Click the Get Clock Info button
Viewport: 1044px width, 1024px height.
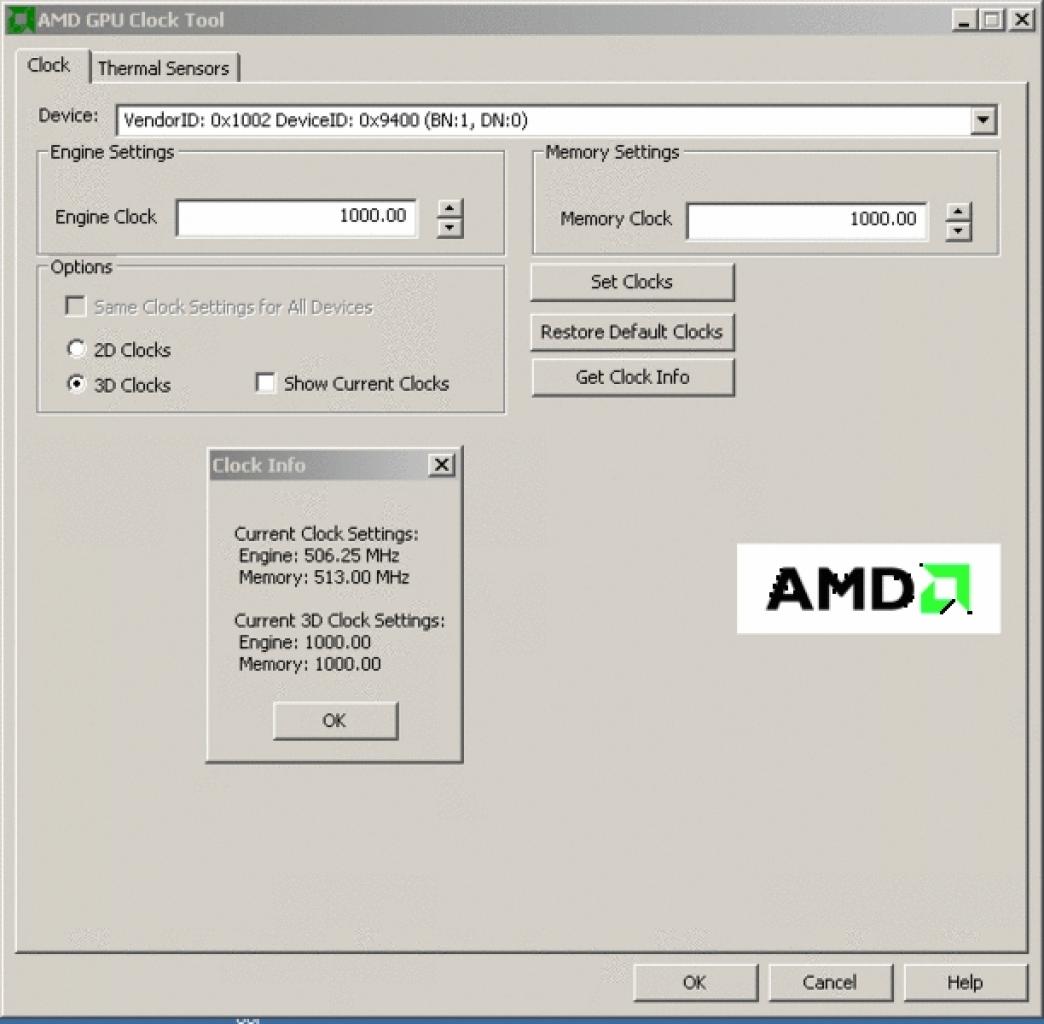coord(633,377)
